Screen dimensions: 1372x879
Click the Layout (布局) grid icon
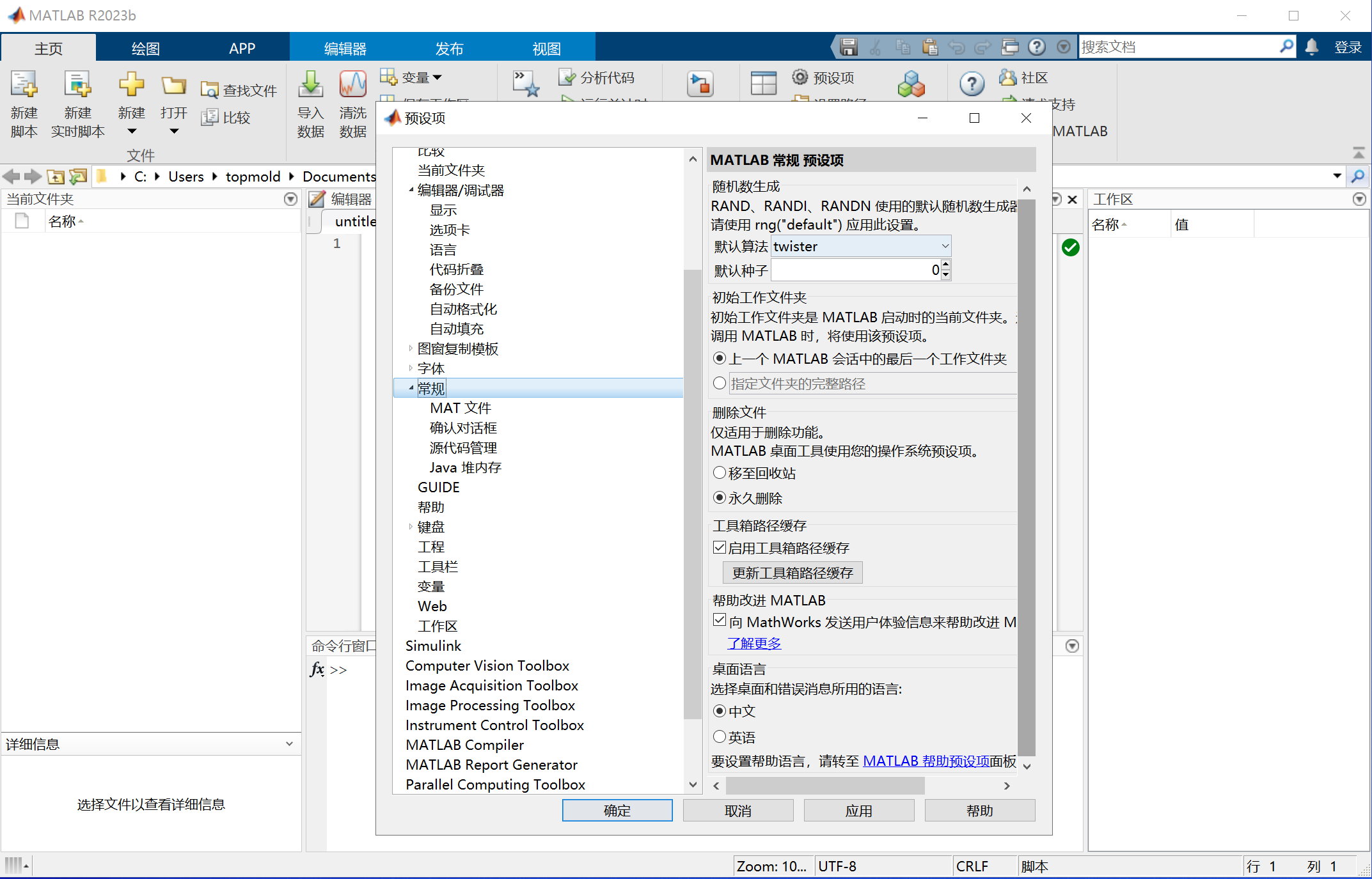763,84
